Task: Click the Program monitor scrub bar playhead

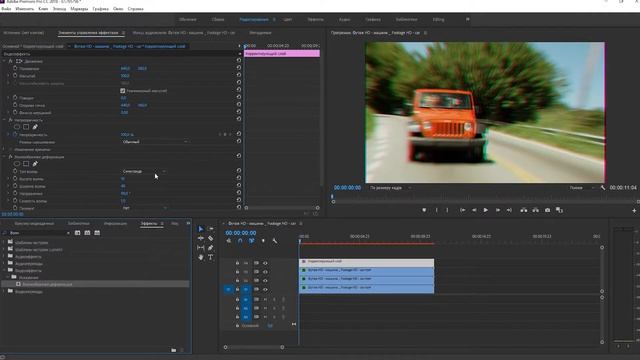Action: coord(332,196)
